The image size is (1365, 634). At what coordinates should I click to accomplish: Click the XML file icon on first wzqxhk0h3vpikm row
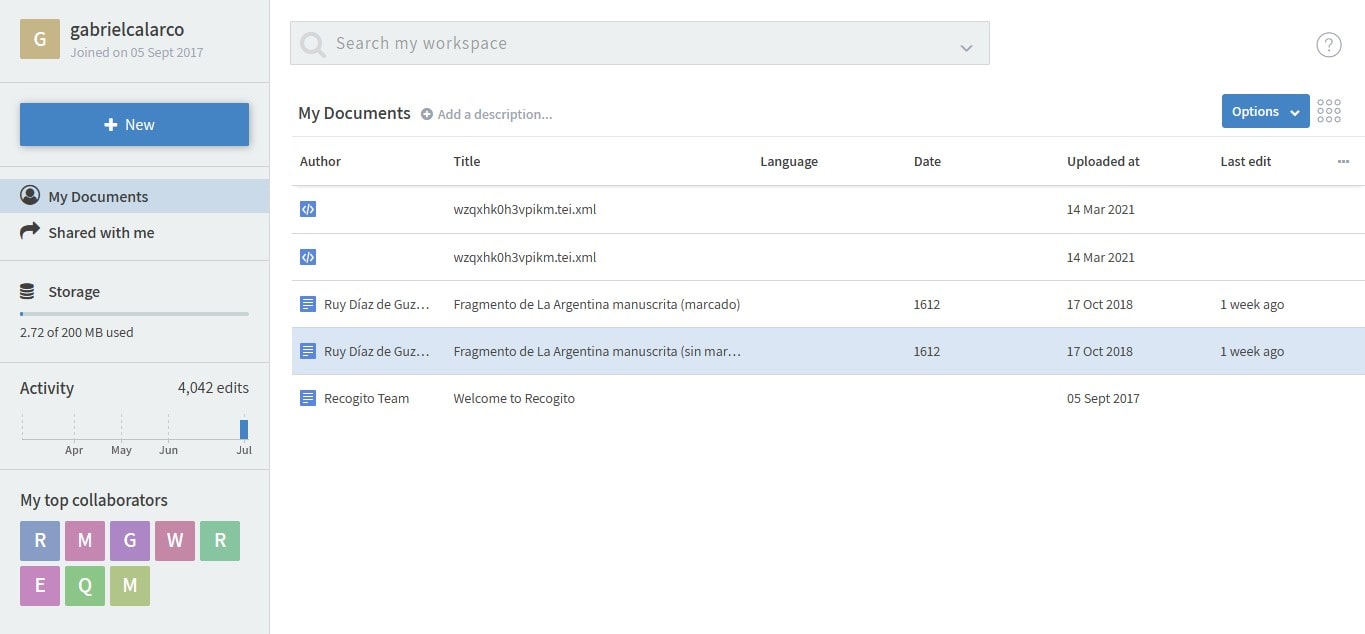pos(307,209)
